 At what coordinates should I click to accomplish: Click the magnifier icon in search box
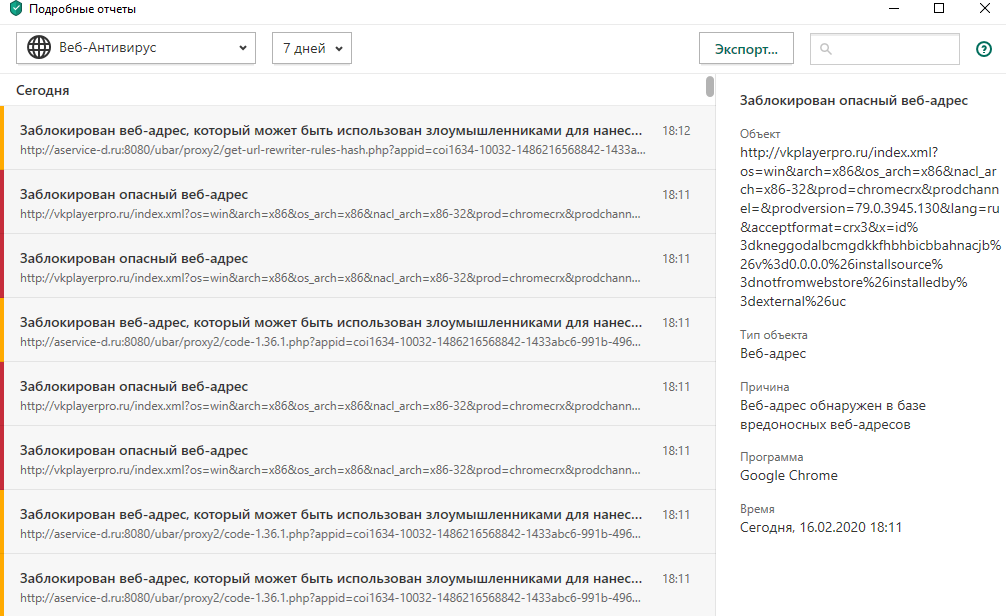click(827, 48)
